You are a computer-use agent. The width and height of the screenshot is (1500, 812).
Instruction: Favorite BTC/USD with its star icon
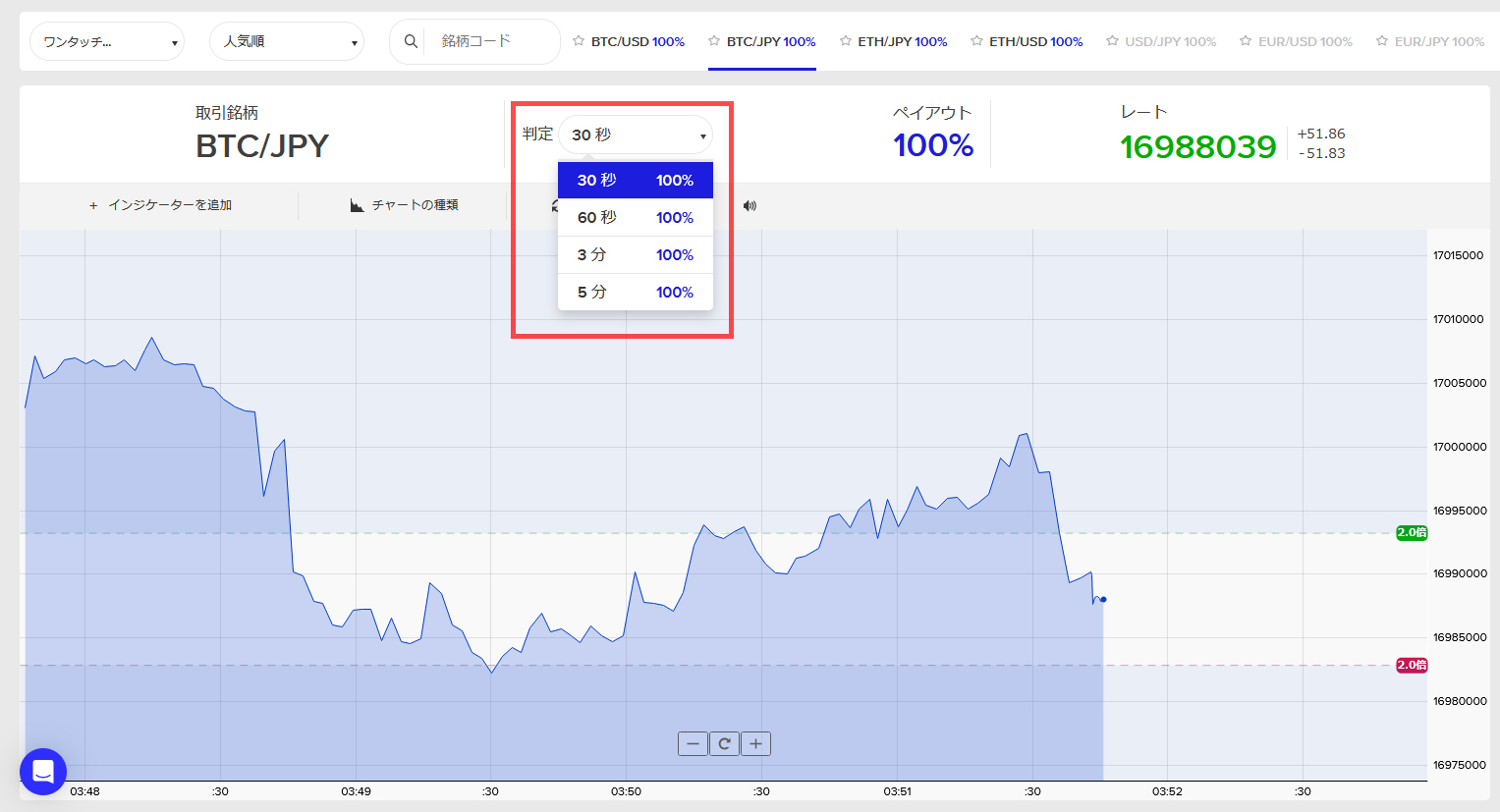click(x=579, y=41)
